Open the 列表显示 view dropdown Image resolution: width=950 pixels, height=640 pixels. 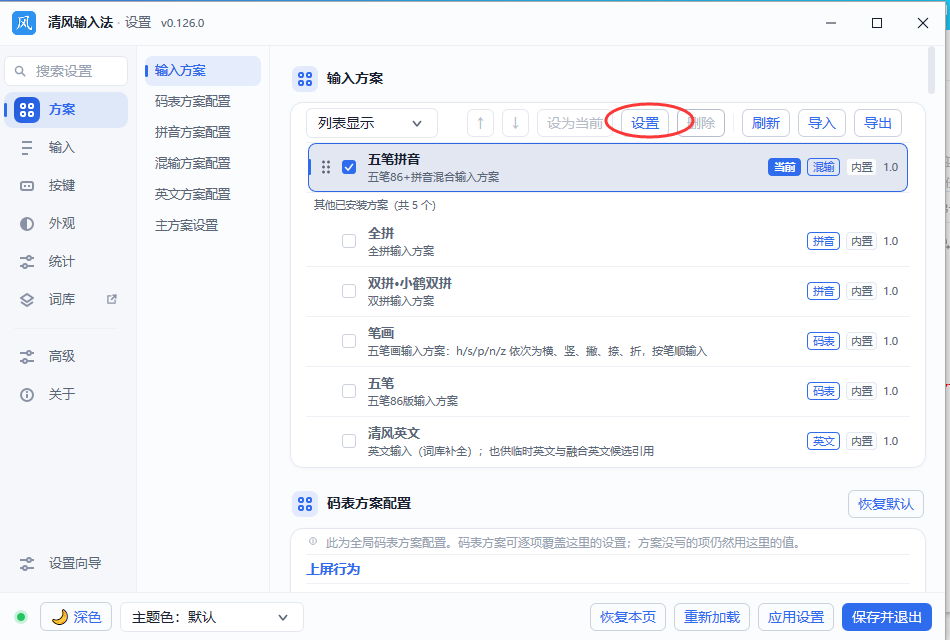(x=371, y=123)
